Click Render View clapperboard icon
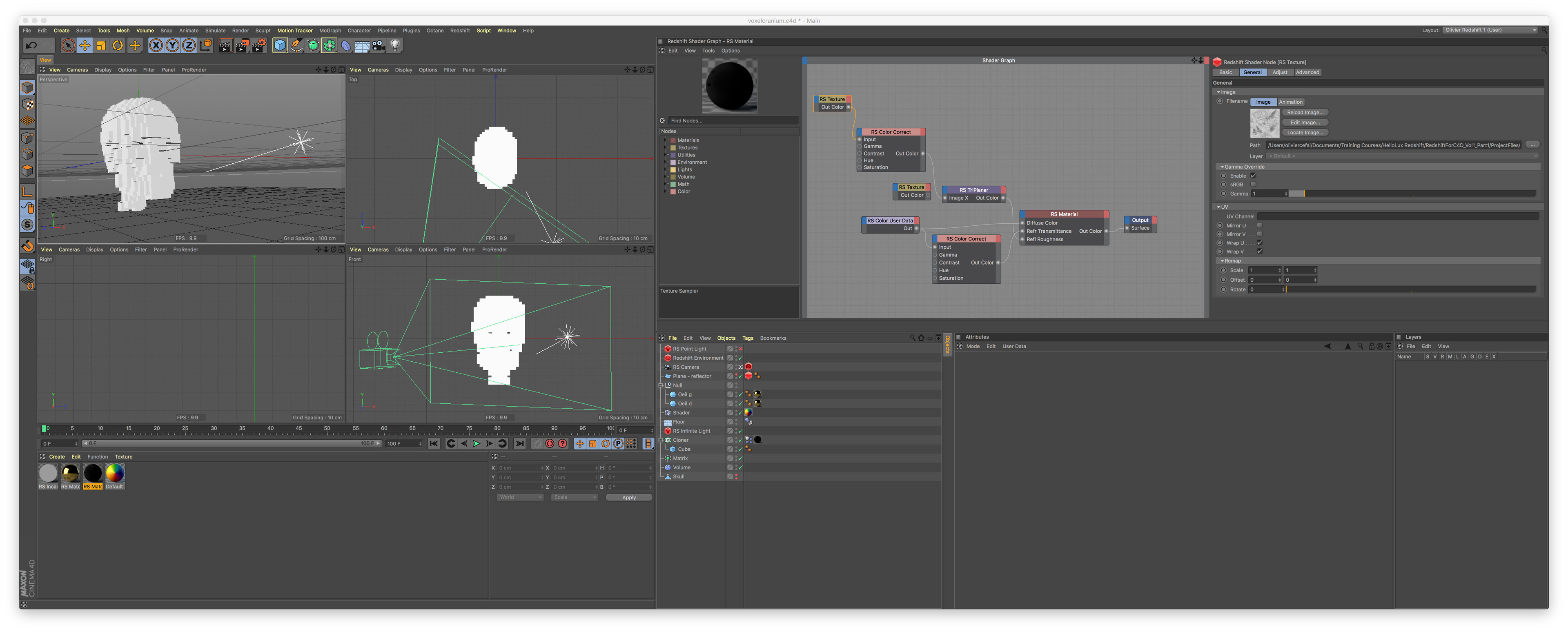Image resolution: width=1568 pixels, height=632 pixels. [225, 45]
